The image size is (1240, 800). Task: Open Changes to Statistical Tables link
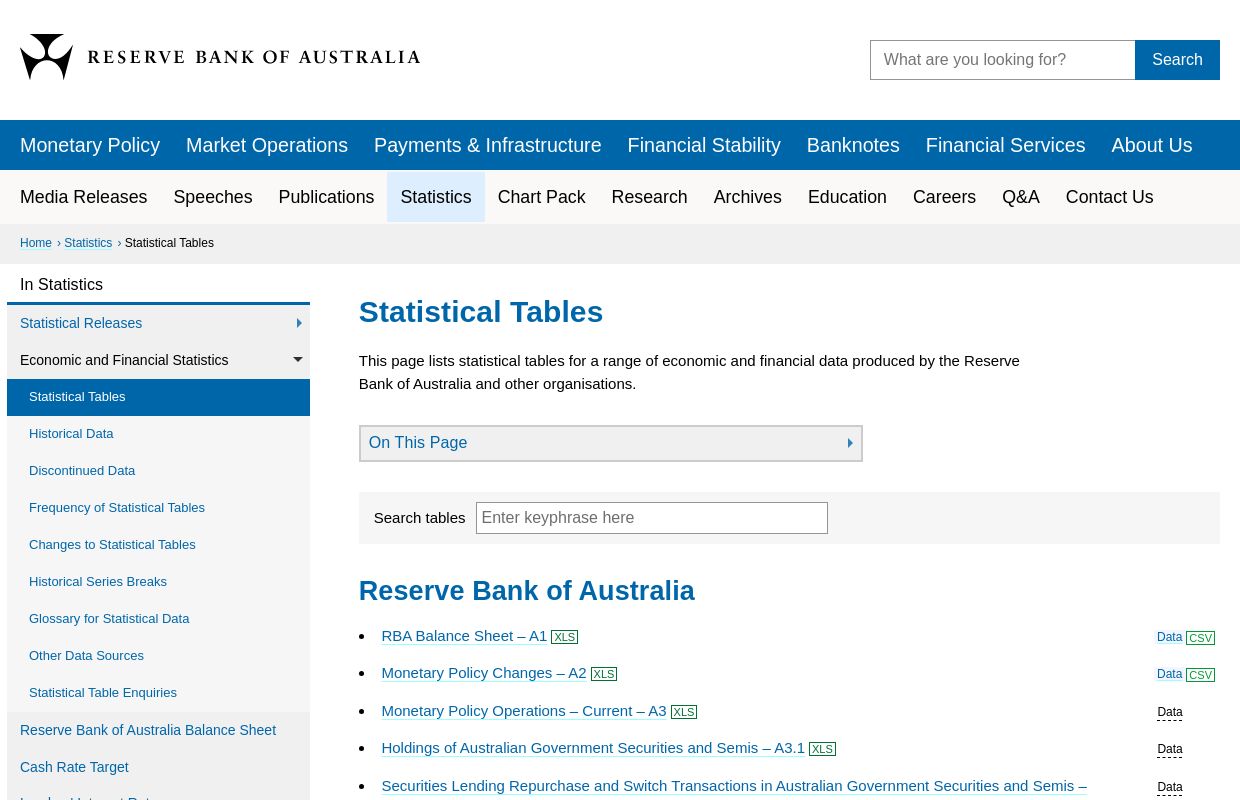[x=112, y=545]
